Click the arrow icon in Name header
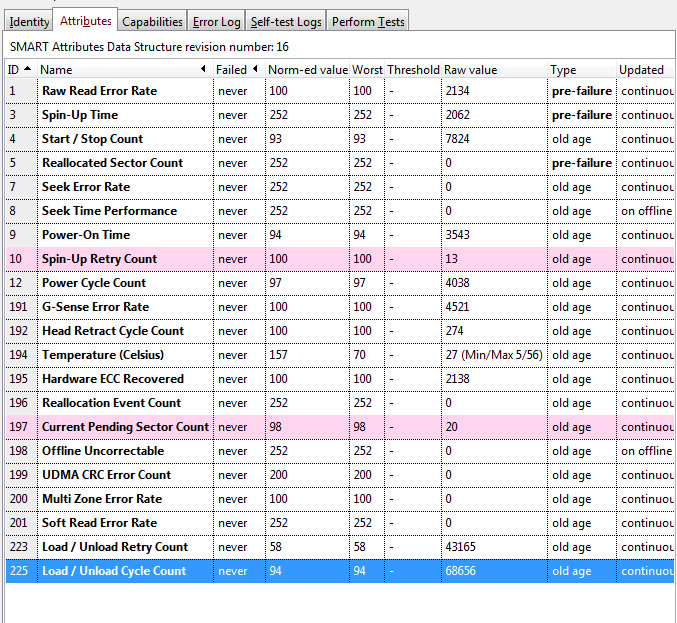The image size is (677, 623). 203,68
